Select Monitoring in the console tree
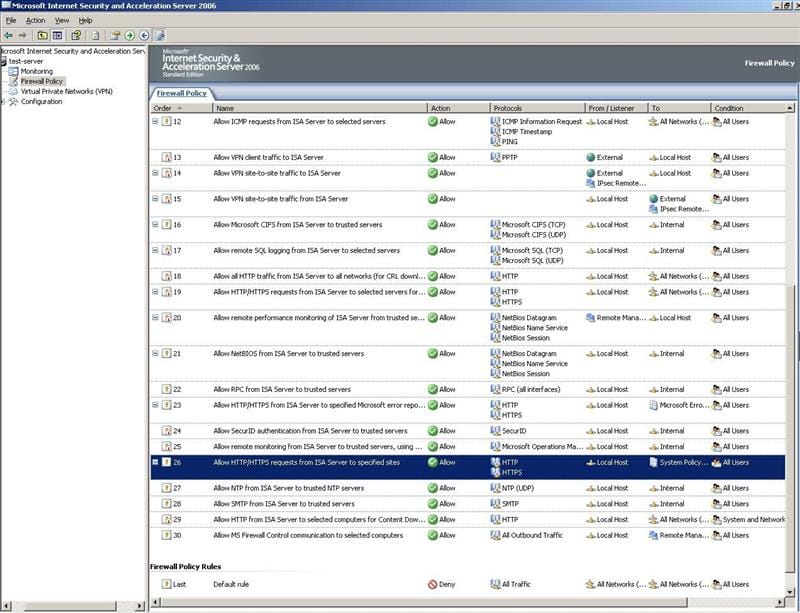The image size is (800, 613). [x=37, y=71]
